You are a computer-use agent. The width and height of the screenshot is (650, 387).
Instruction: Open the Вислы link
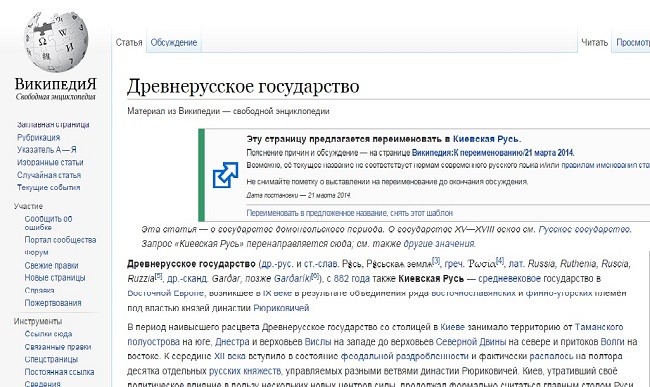318,342
